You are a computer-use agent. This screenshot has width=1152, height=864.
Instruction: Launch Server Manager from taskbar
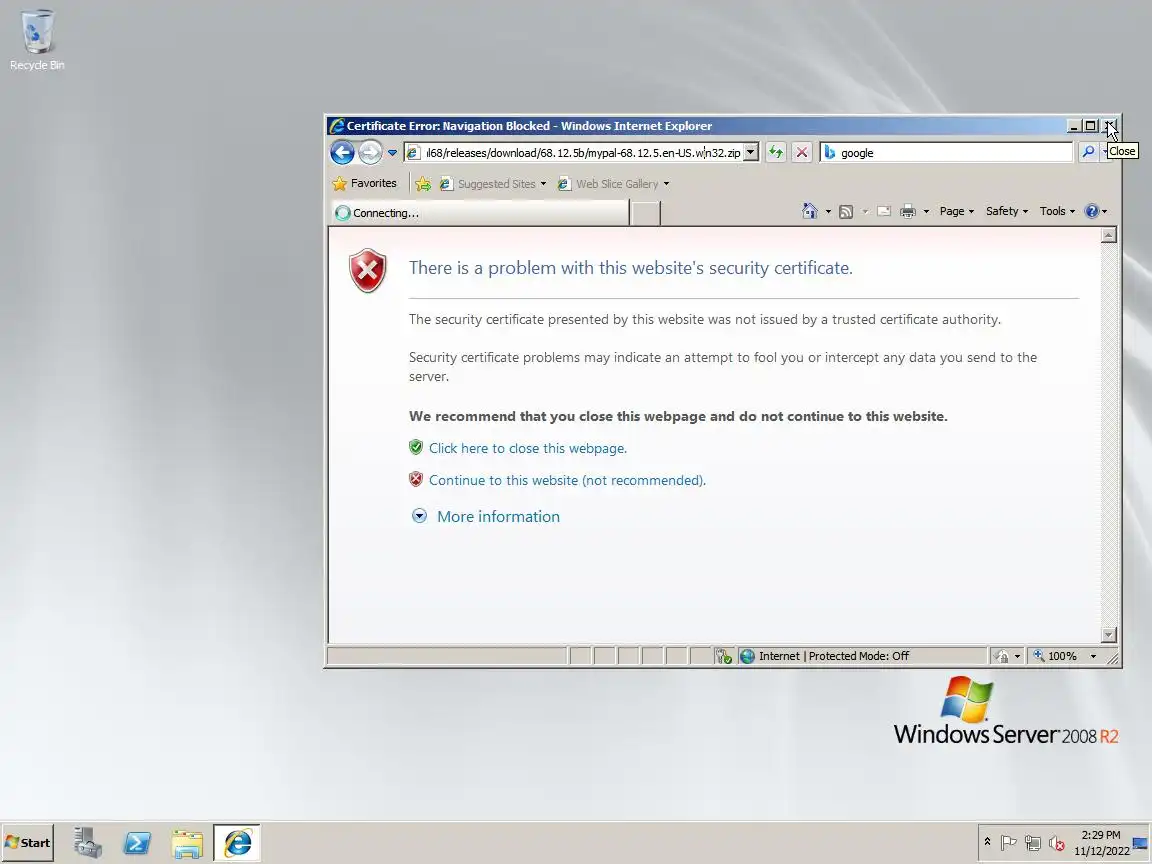click(x=88, y=843)
